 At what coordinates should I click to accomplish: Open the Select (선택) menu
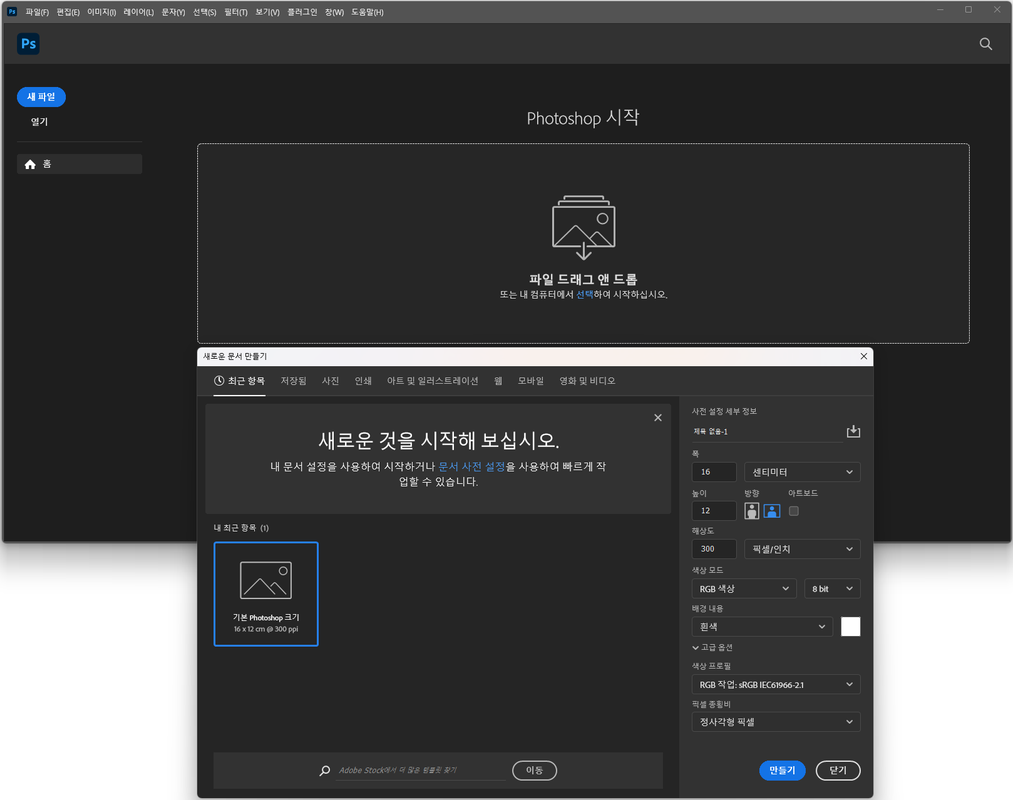pos(204,12)
